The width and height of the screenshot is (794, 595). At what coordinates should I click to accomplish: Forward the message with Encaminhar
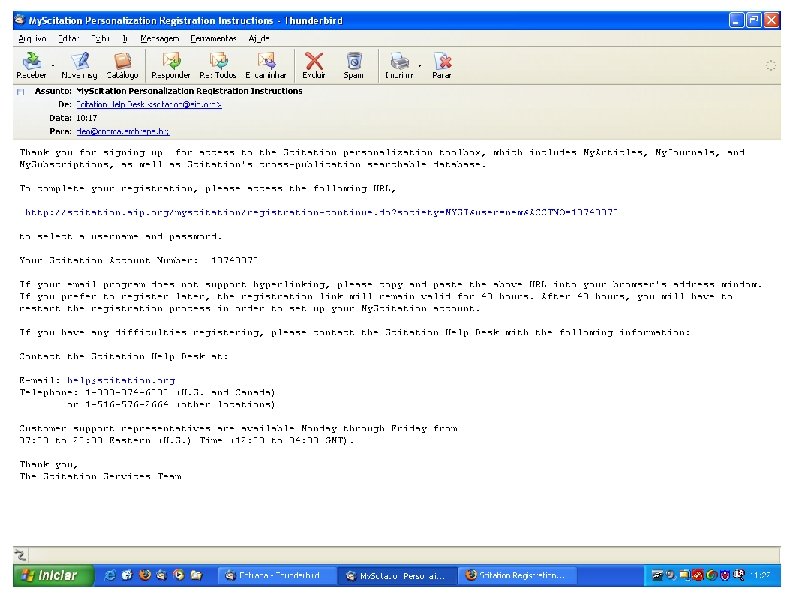pyautogui.click(x=266, y=66)
